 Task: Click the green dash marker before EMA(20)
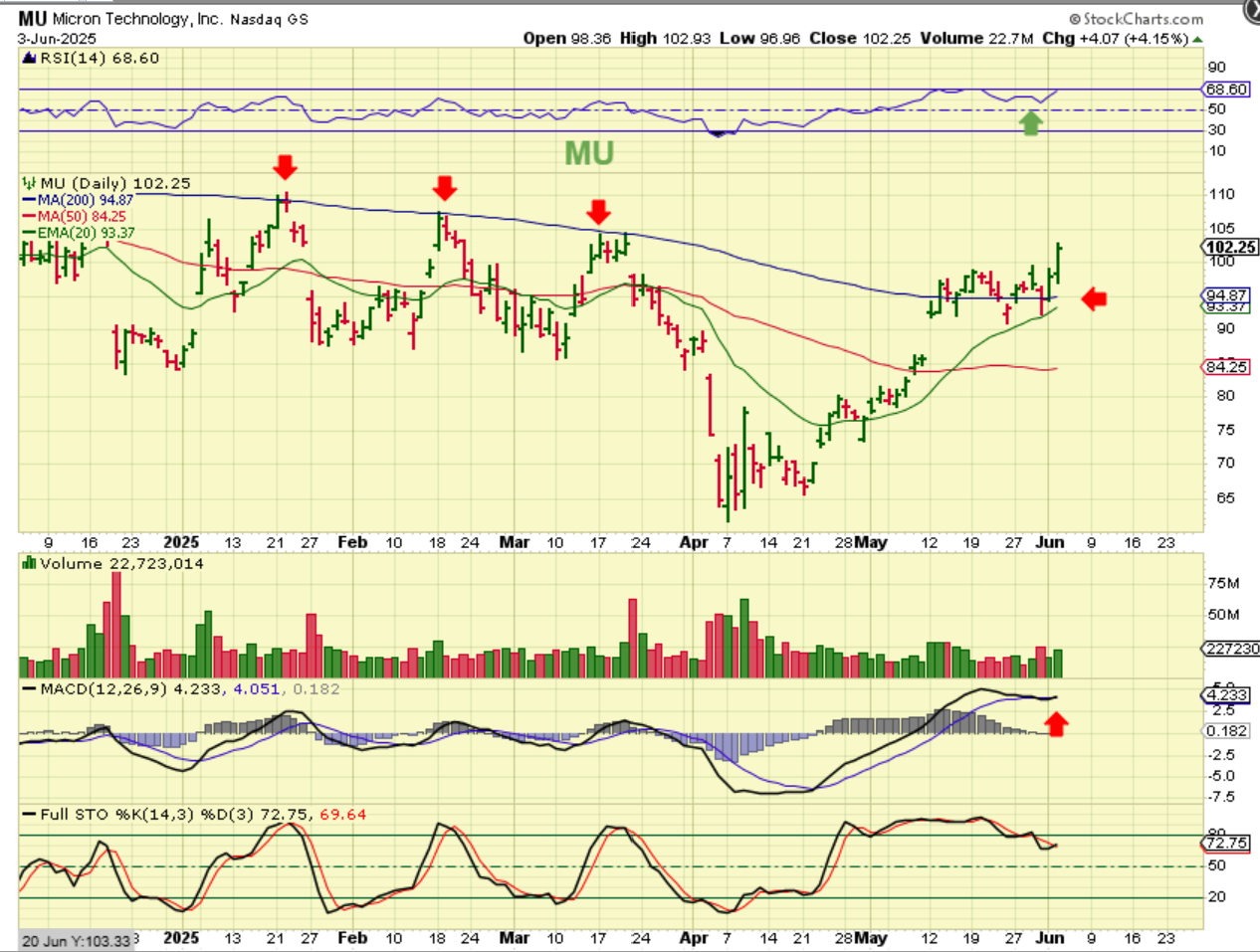(29, 233)
